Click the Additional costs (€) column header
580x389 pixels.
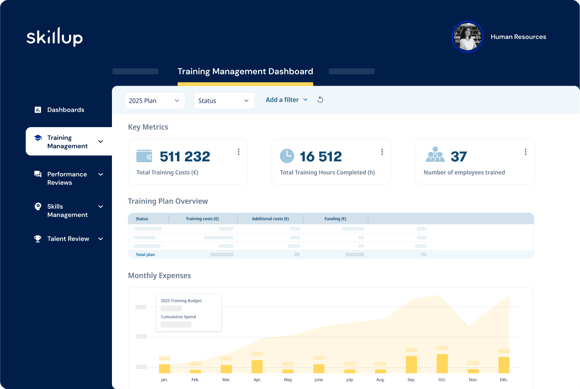click(270, 219)
